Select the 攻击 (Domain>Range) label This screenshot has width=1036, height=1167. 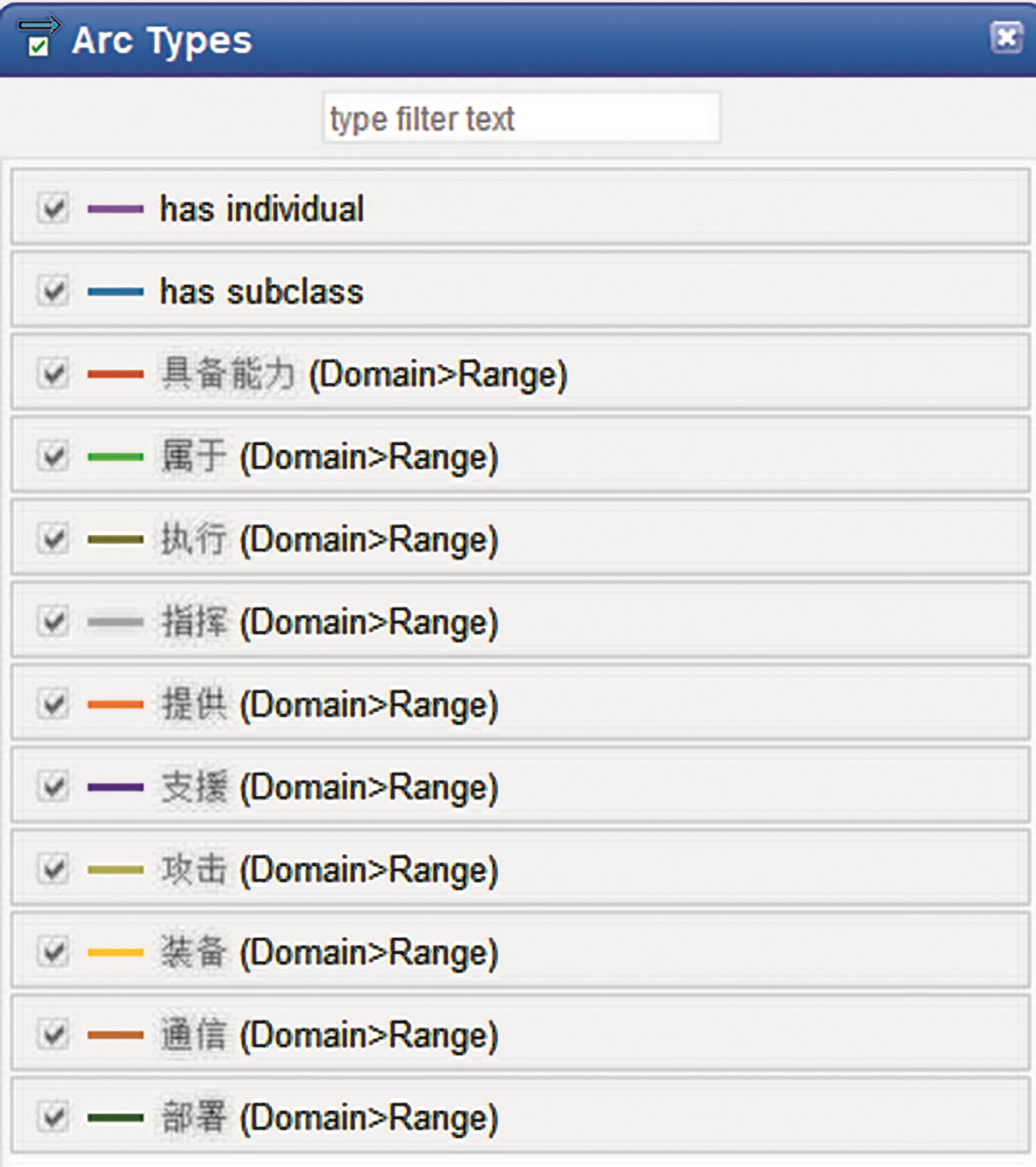(x=330, y=870)
